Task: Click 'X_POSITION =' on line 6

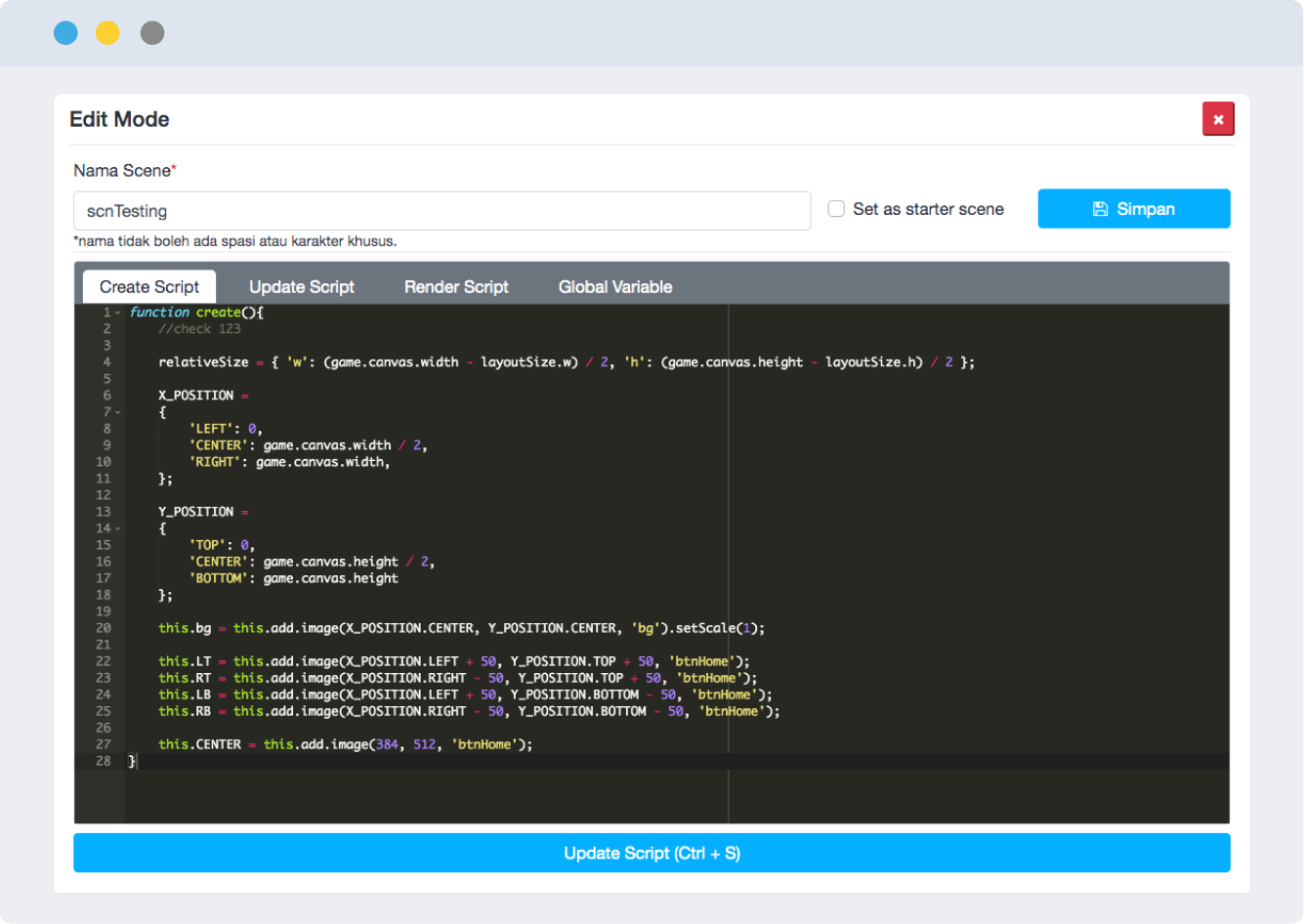Action: 203,396
